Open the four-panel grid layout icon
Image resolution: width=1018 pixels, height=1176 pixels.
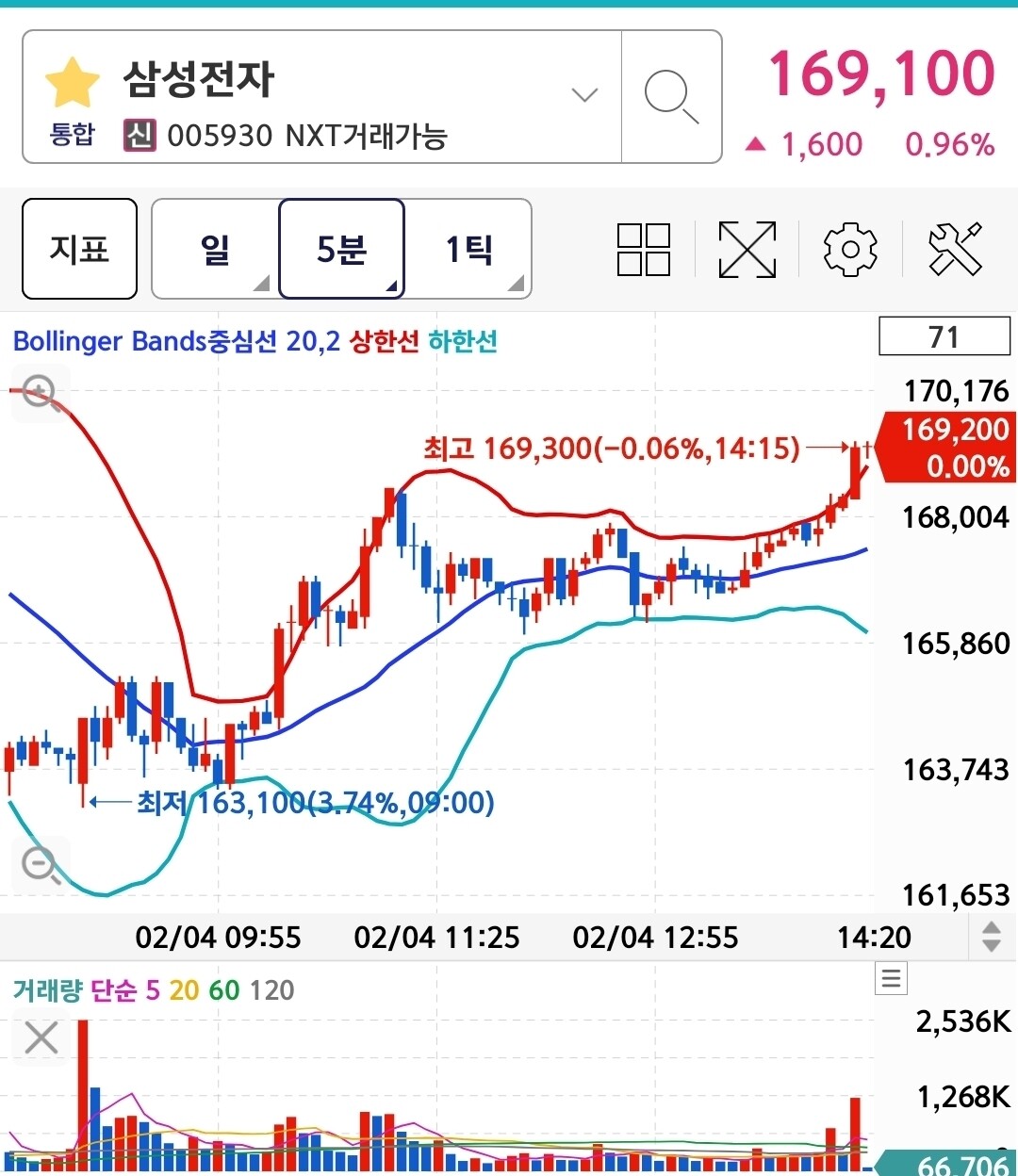(644, 250)
